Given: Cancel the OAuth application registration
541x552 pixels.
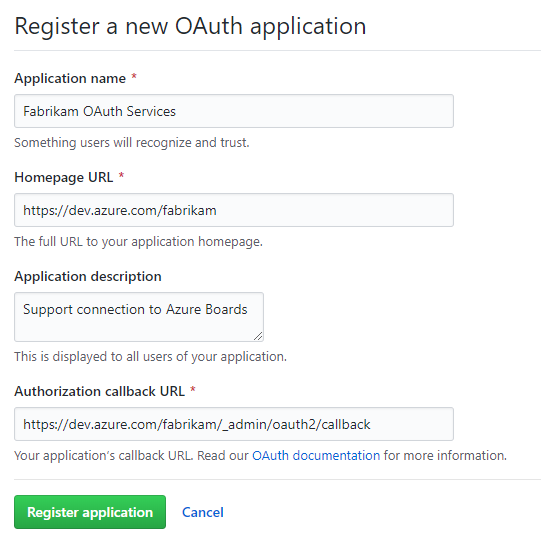Looking at the screenshot, I should tap(203, 512).
